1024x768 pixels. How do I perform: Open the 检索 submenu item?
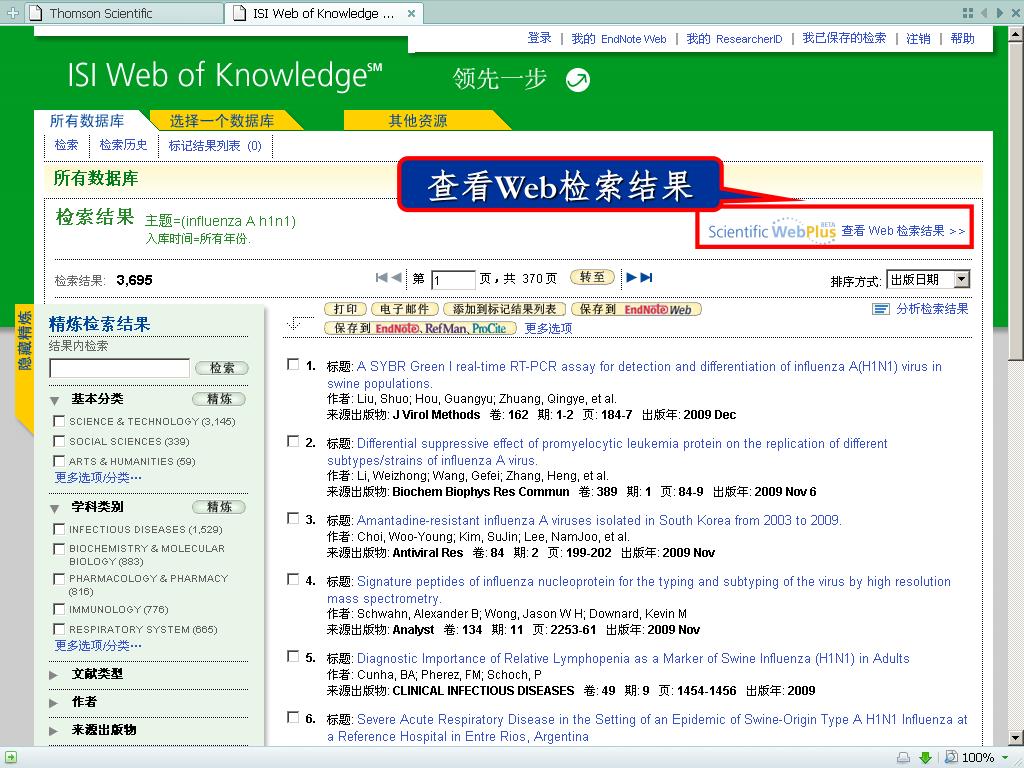coord(66,145)
